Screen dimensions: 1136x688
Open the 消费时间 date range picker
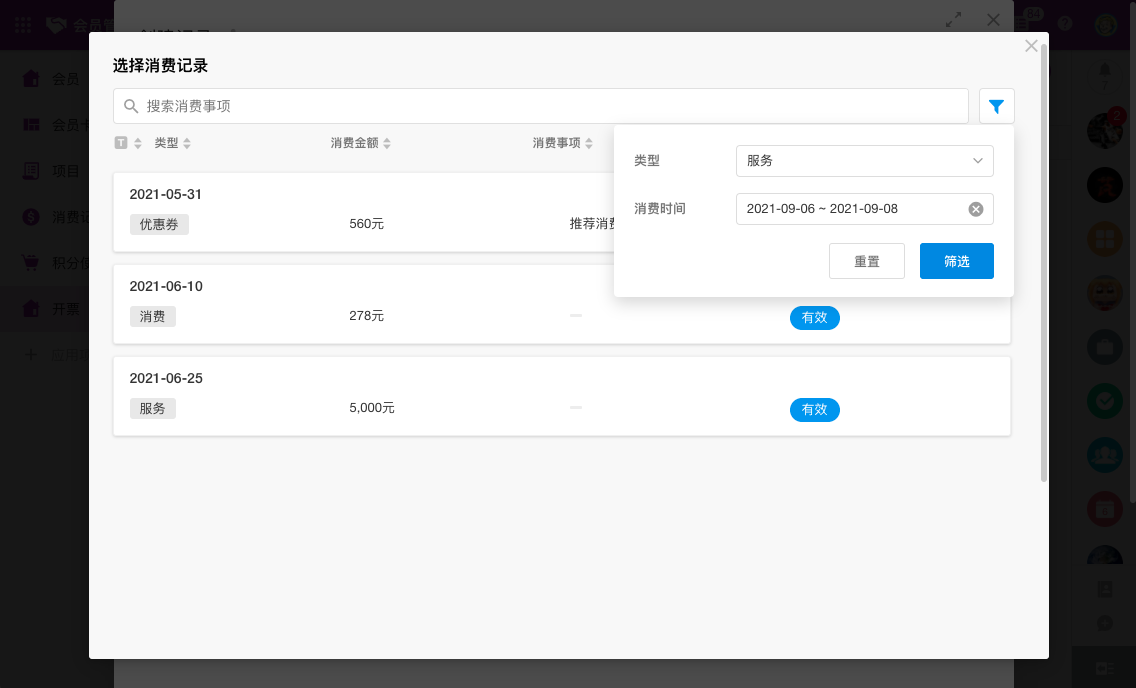[x=850, y=209]
